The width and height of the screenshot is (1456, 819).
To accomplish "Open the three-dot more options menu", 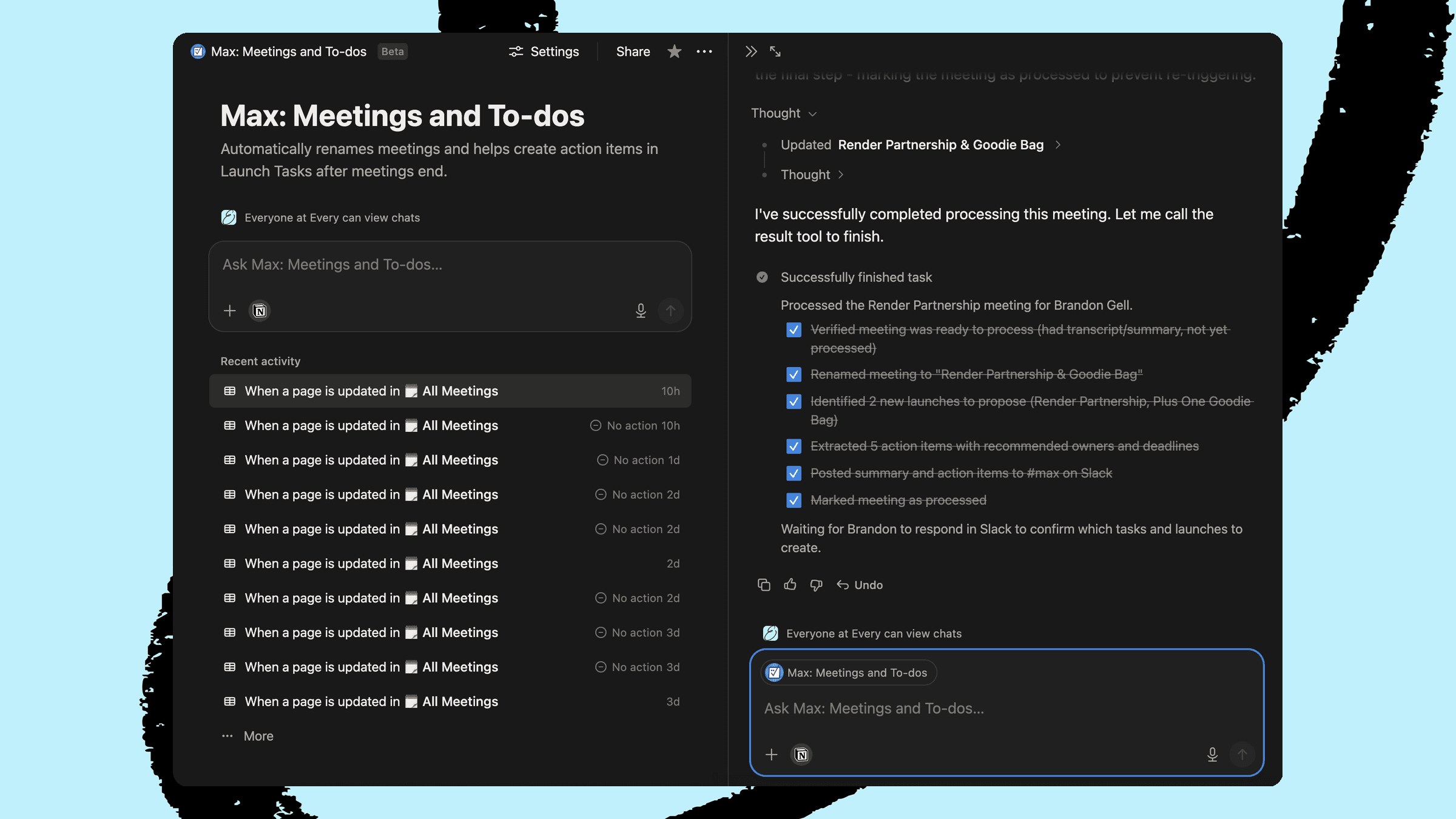I will pyautogui.click(x=704, y=52).
